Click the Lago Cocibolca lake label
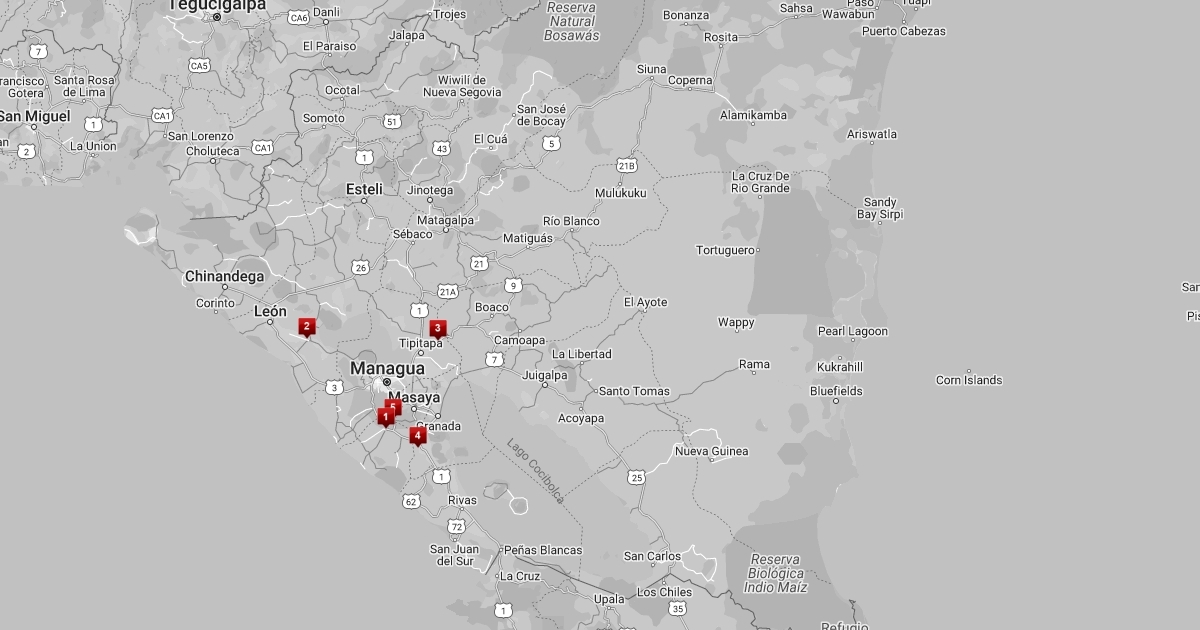 pyautogui.click(x=535, y=470)
